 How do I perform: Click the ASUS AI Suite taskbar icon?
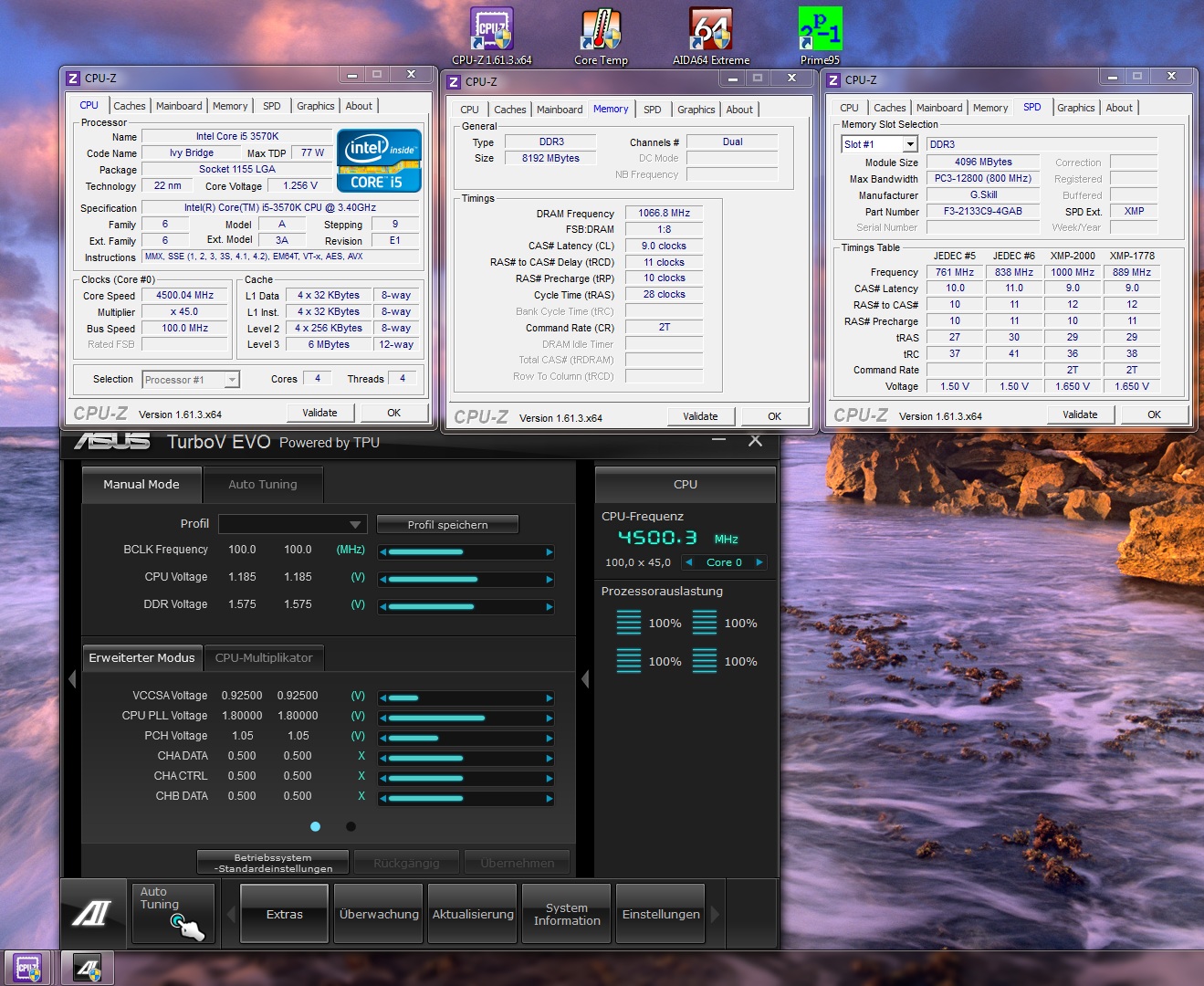pyautogui.click(x=88, y=968)
